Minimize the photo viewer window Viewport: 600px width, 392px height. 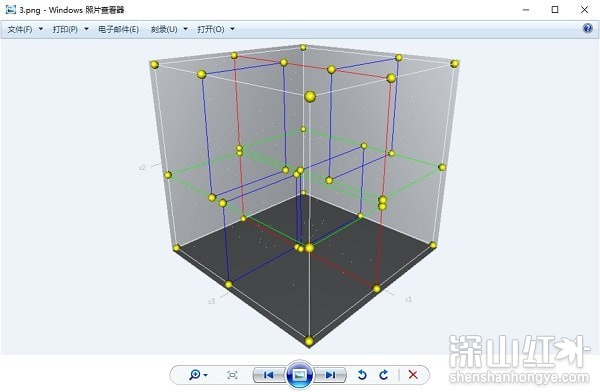pos(526,10)
